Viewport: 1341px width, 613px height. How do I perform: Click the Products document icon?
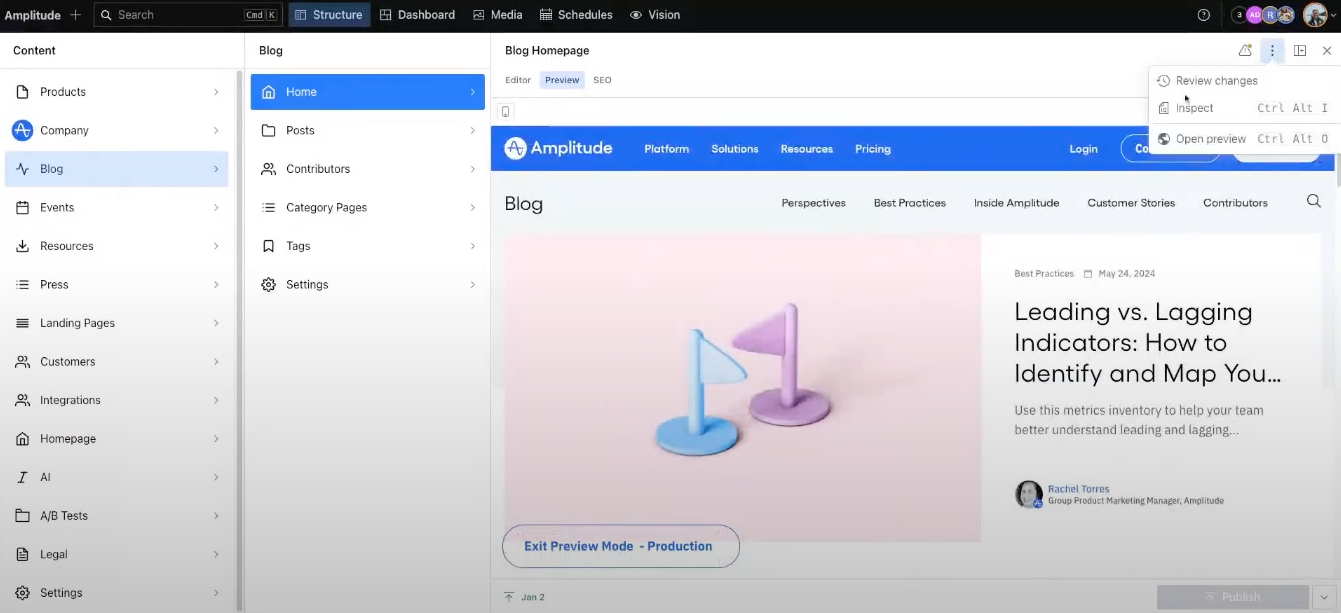(22, 92)
